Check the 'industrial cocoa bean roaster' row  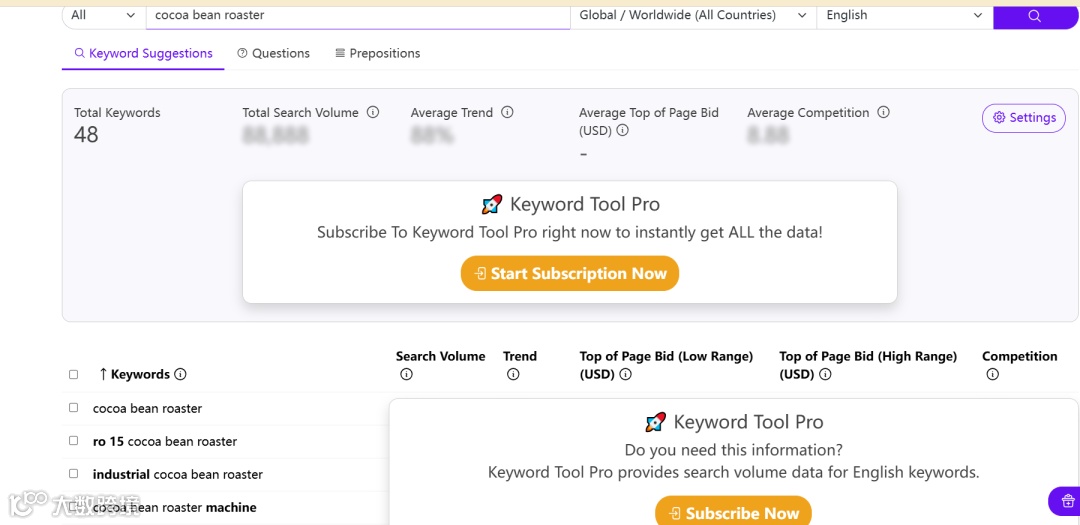tap(73, 474)
